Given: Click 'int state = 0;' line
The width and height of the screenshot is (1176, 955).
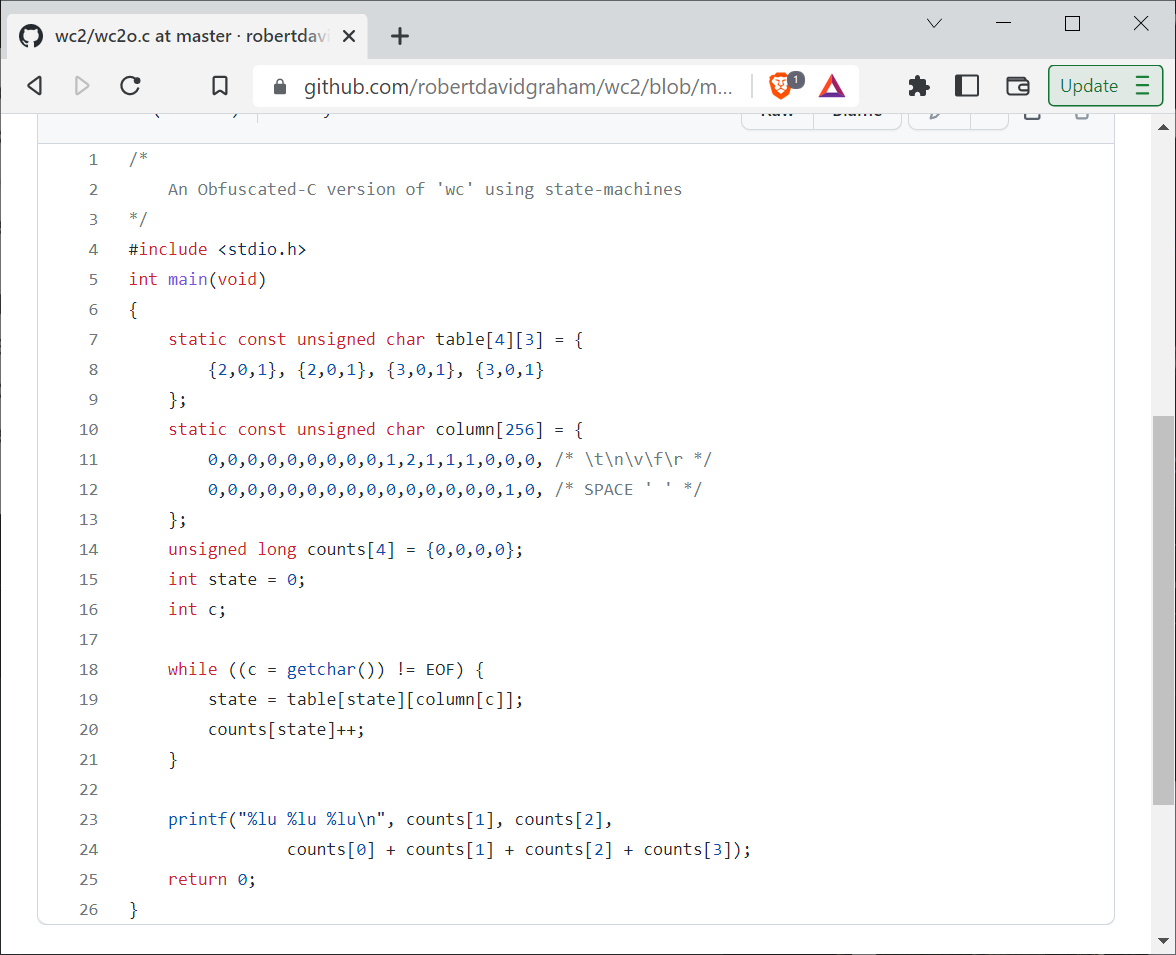Looking at the screenshot, I should click(236, 579).
